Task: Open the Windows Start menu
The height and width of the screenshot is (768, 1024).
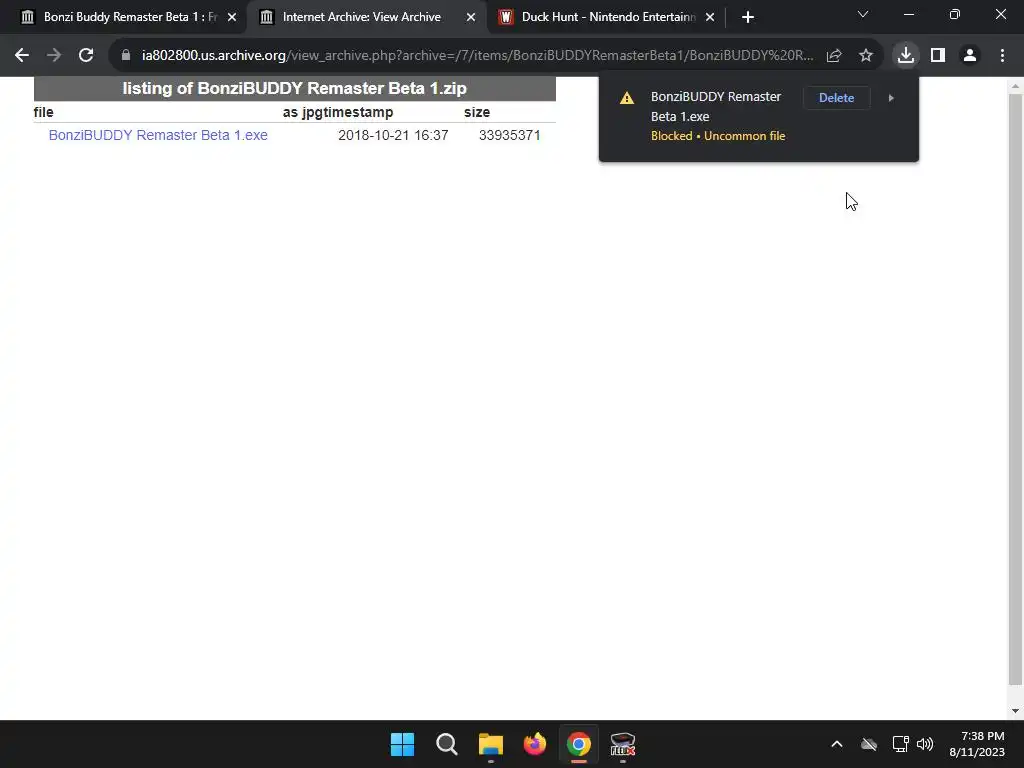Action: pos(402,744)
